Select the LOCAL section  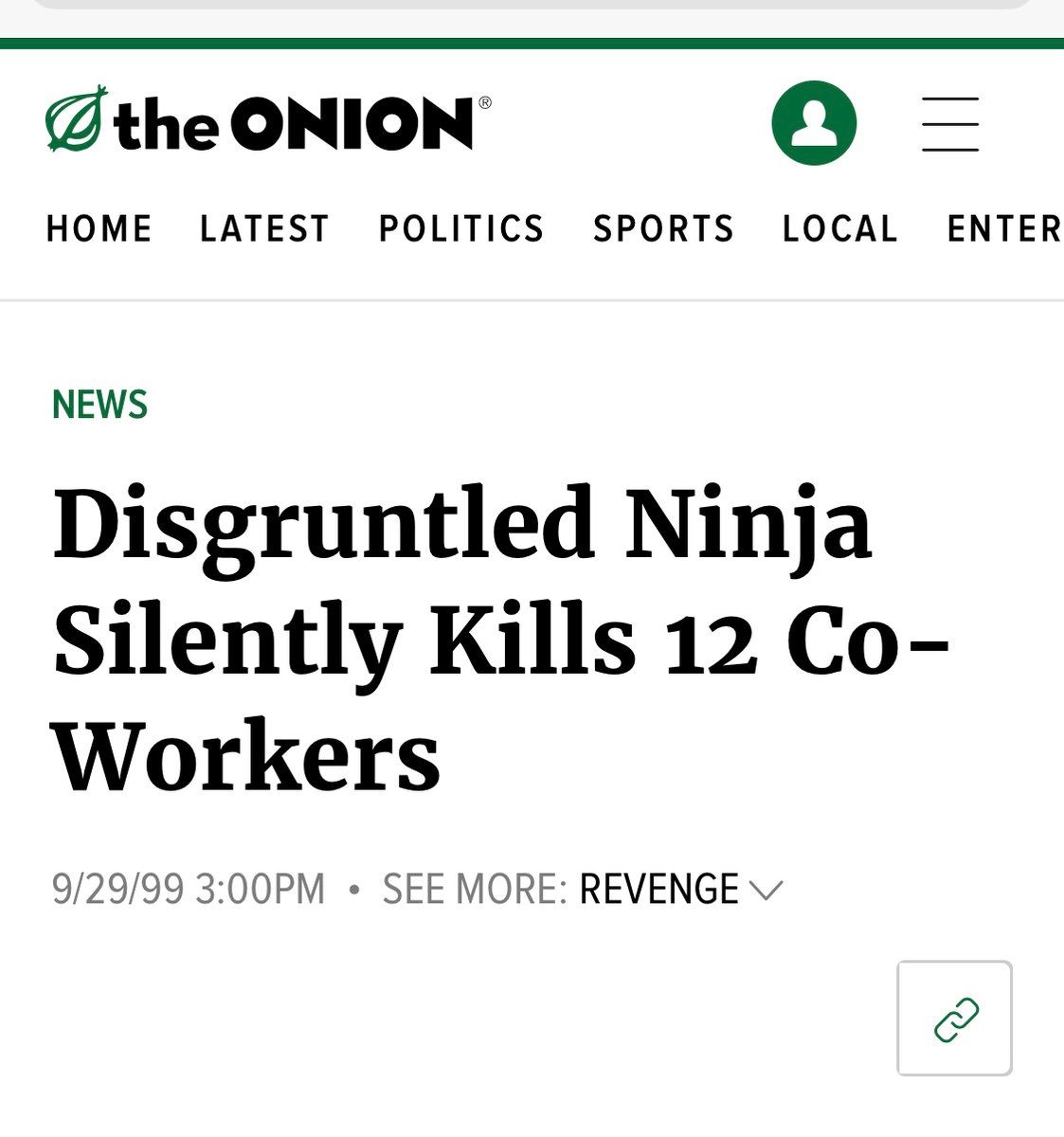click(x=839, y=229)
